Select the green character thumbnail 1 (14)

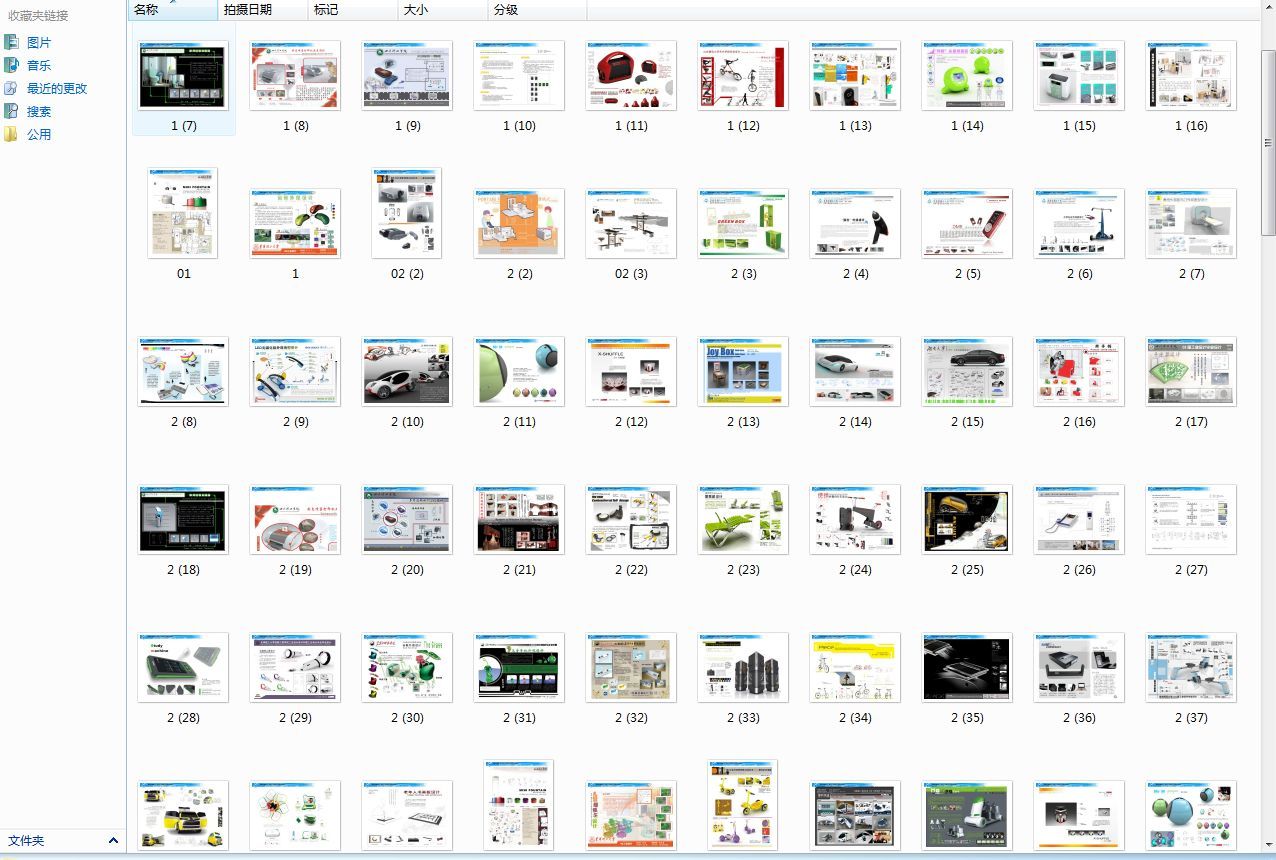[x=967, y=76]
